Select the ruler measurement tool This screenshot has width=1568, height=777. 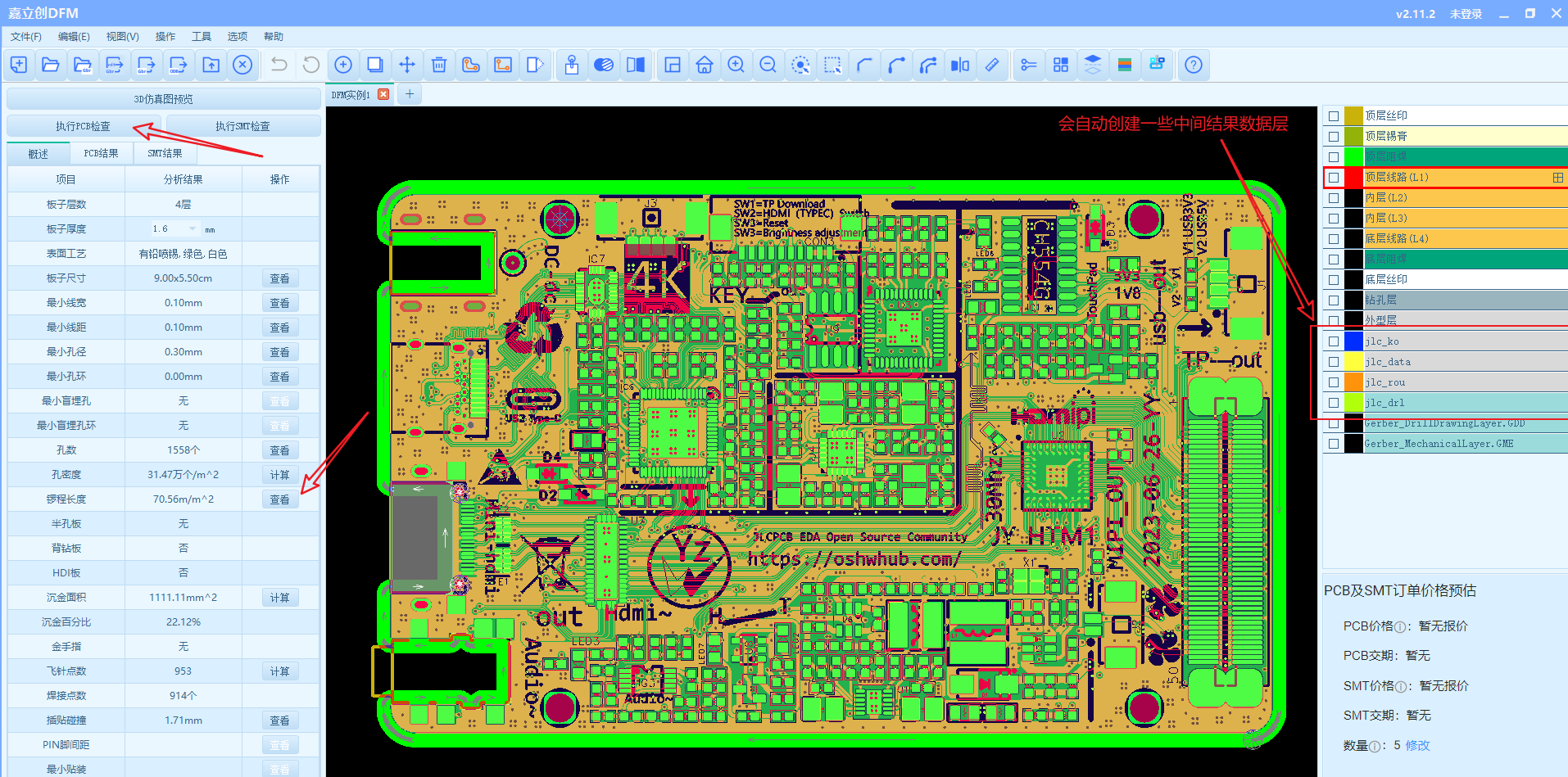pos(991,65)
